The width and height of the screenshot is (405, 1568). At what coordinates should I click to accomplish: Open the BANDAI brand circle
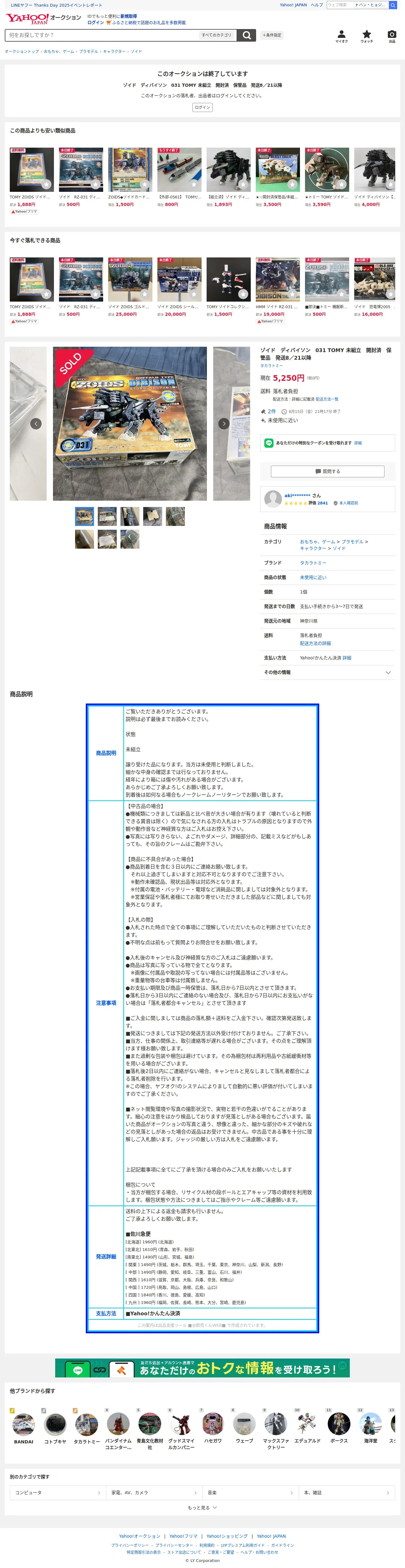(x=23, y=1424)
